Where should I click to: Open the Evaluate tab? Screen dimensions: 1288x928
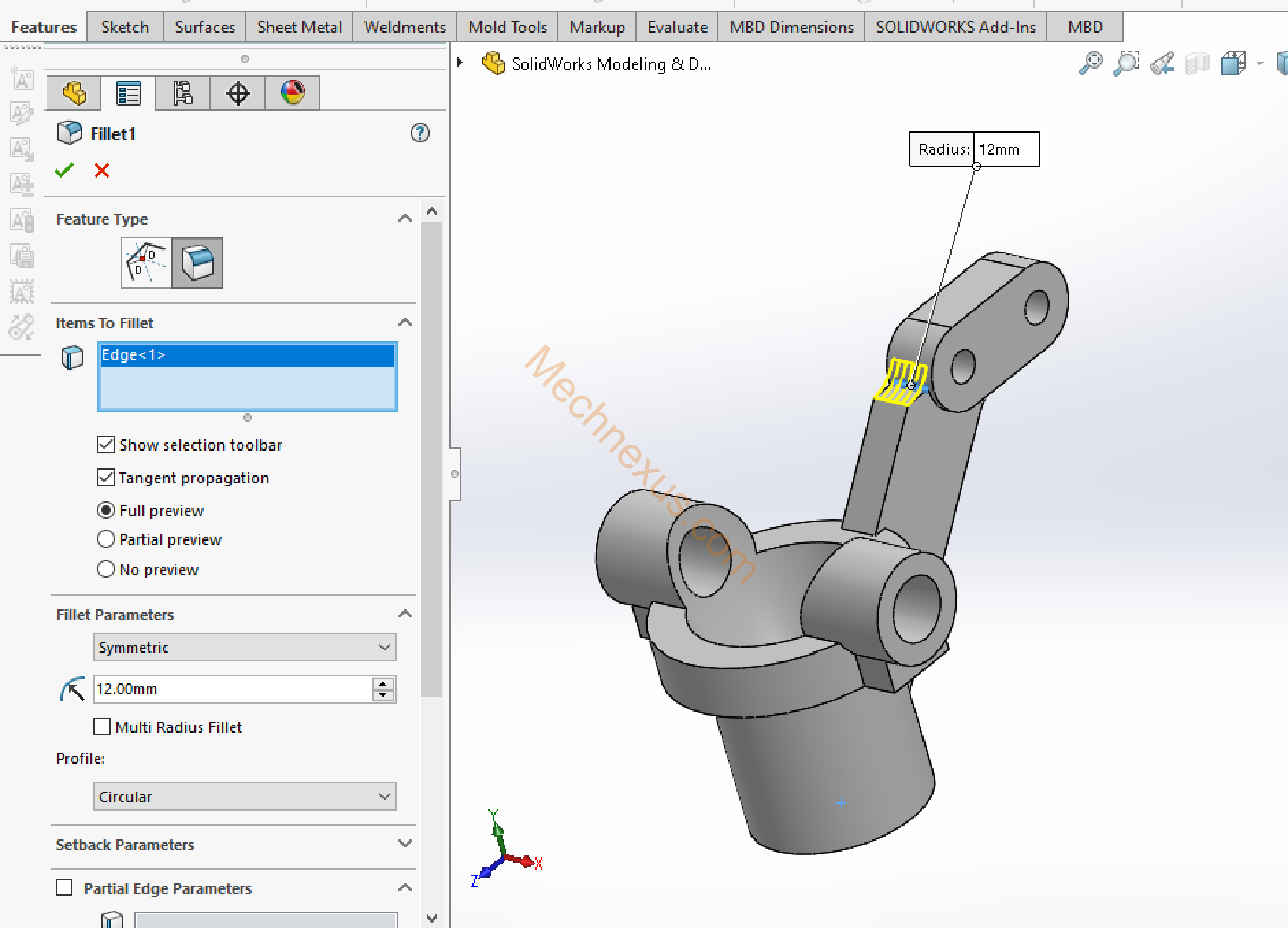(x=677, y=27)
